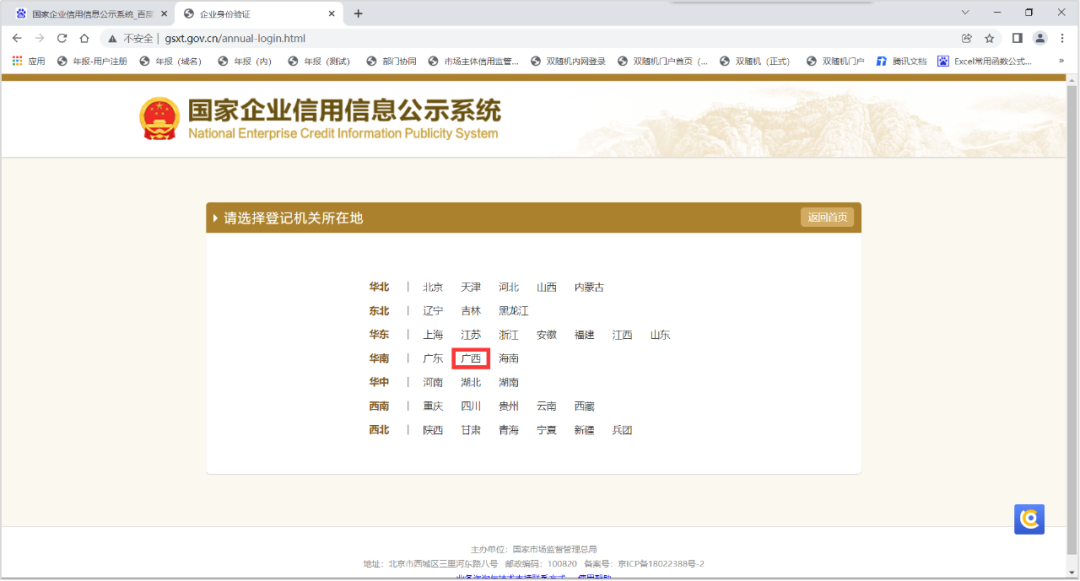Close the 国家企业信用信息公示系统 tab

(x=164, y=14)
